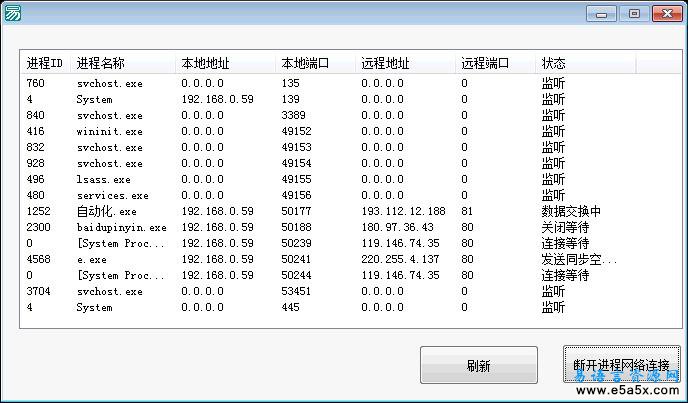Click the 远程端口 column header
The image size is (688, 403).
coord(485,63)
